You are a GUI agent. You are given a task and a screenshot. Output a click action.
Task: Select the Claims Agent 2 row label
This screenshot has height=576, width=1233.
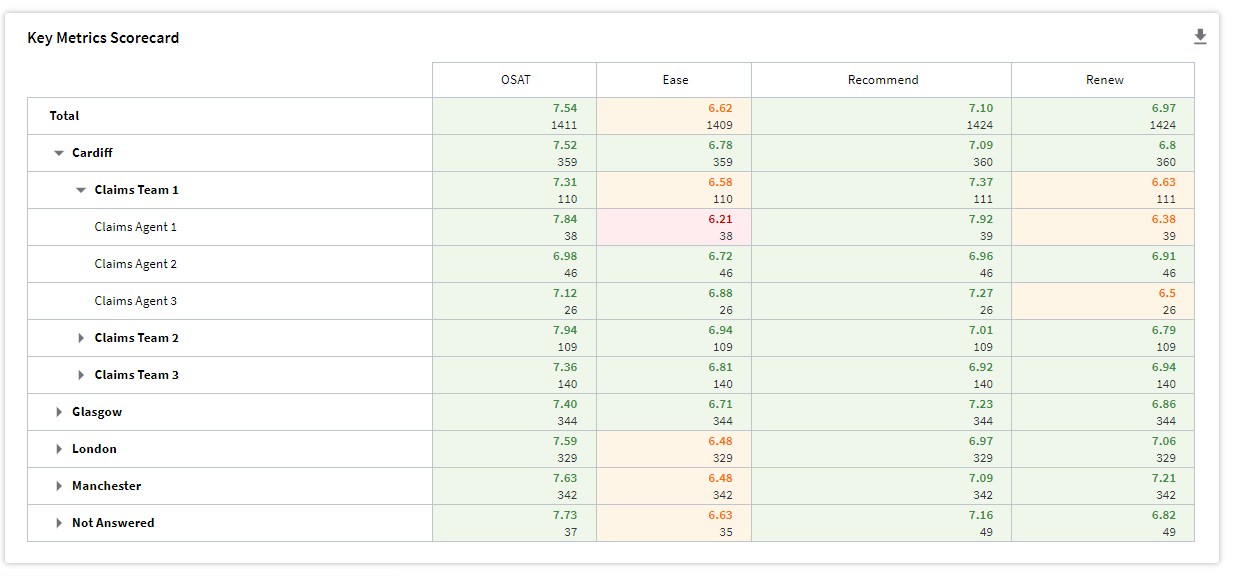coord(136,264)
